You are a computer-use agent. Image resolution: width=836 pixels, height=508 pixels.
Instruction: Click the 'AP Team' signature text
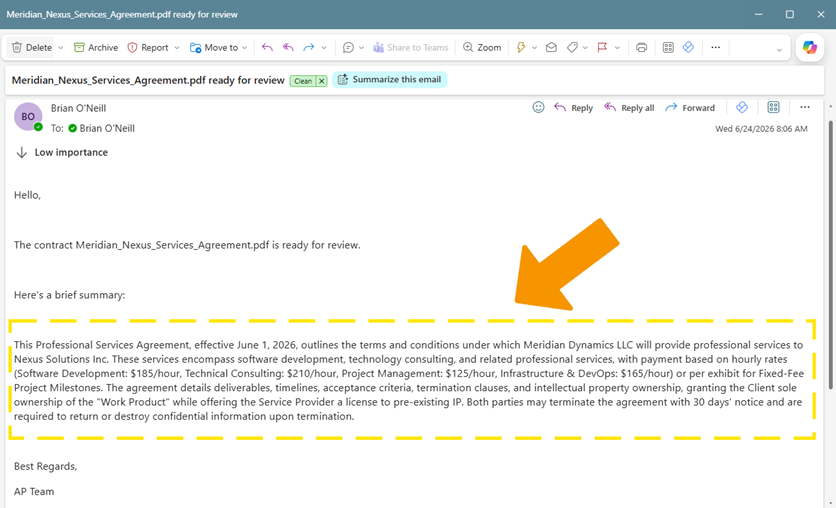[34, 491]
